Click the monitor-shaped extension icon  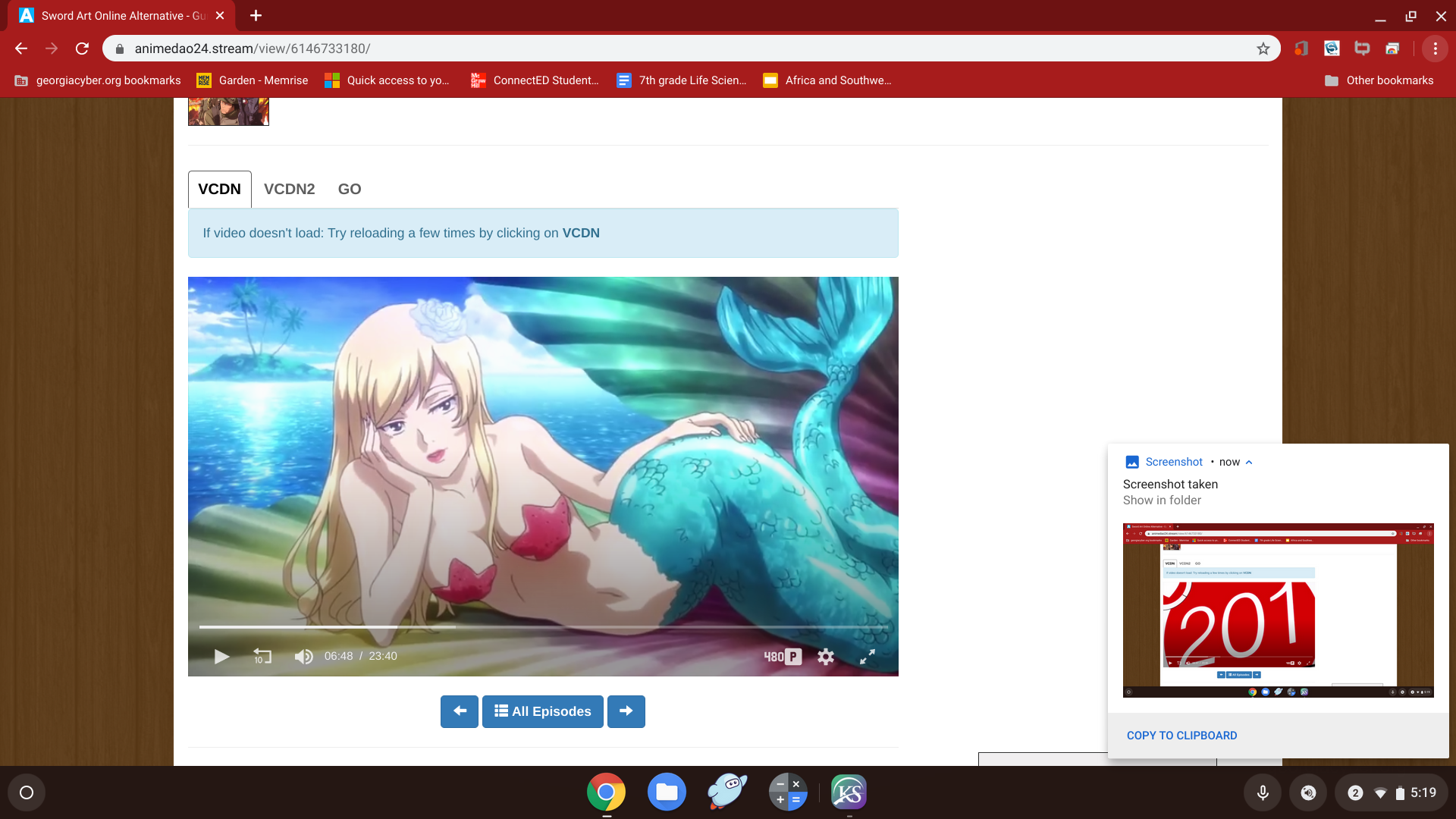(1362, 49)
